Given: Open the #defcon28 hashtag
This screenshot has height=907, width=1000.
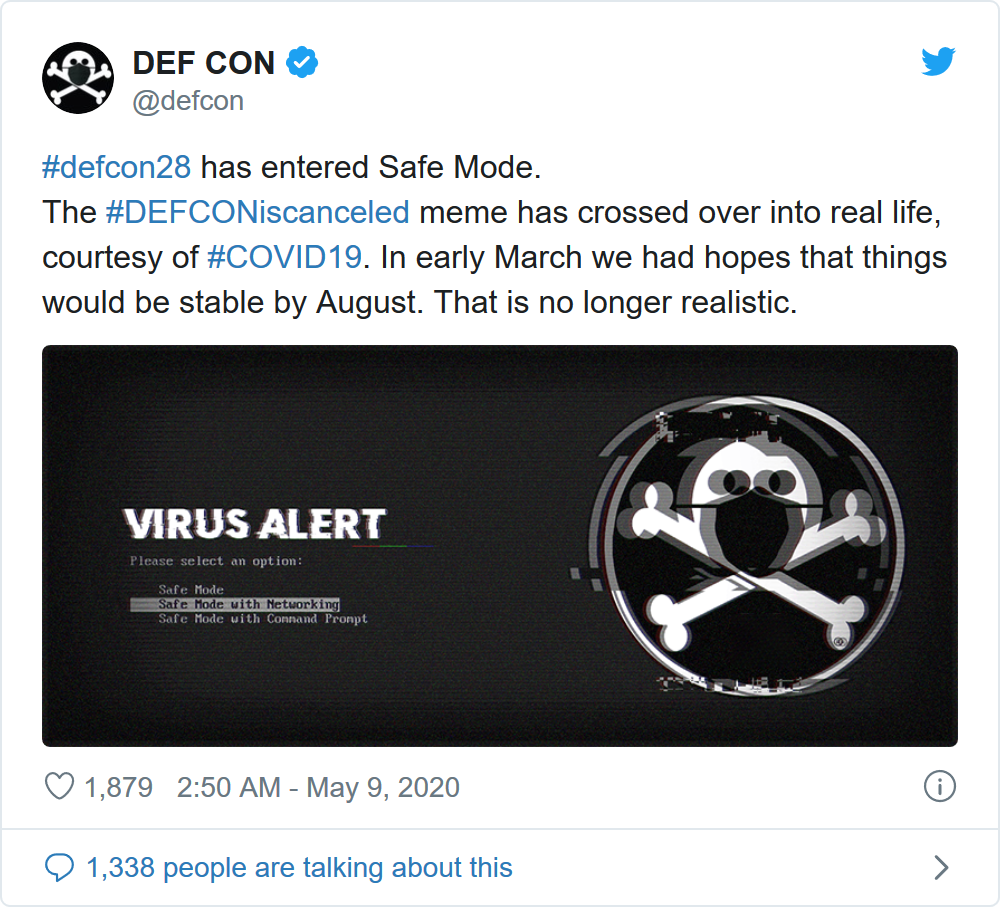Looking at the screenshot, I should click(x=116, y=167).
